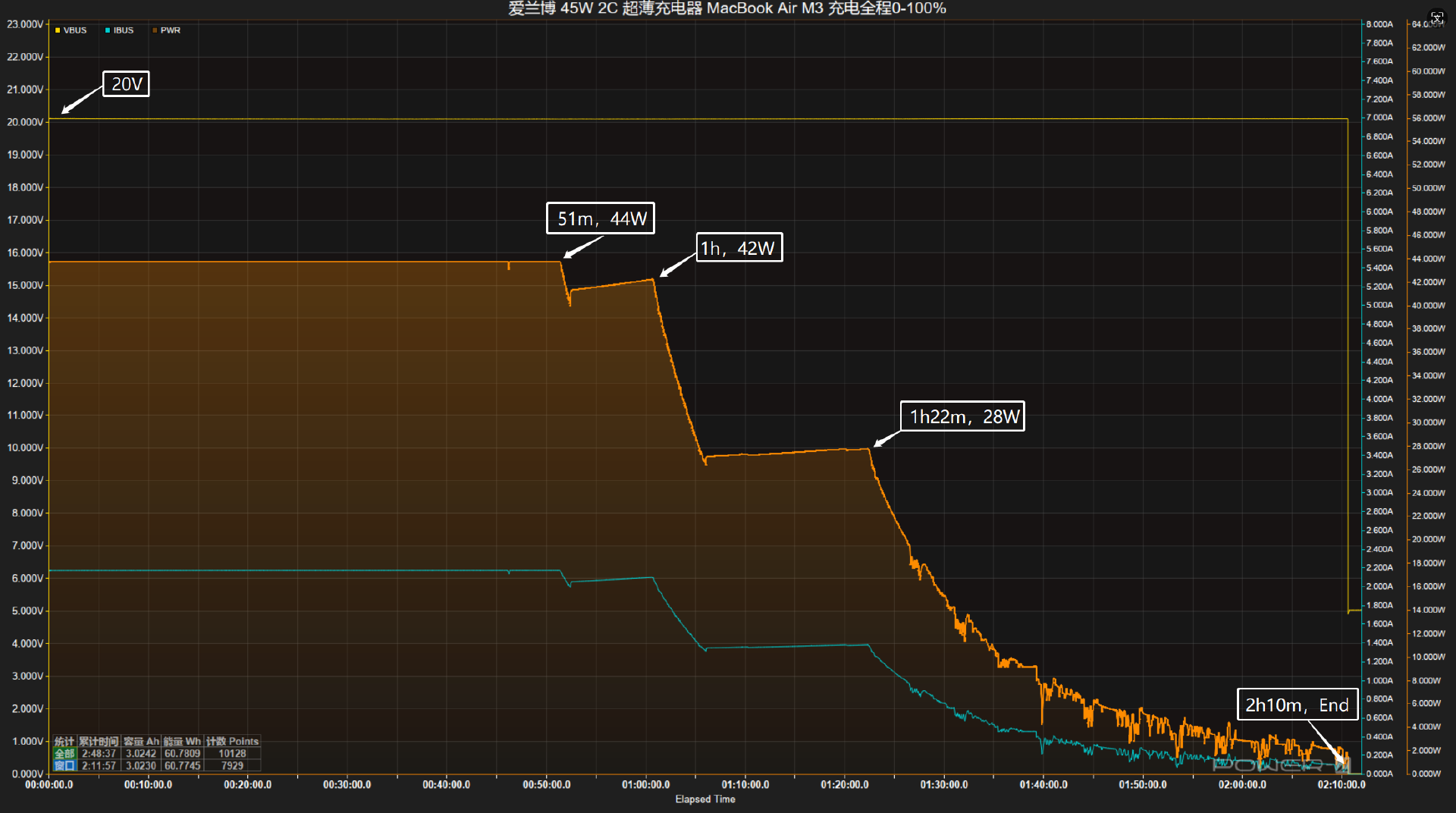The width and height of the screenshot is (1456, 813).
Task: Click the 0.000W power axis label
Action: click(x=1426, y=774)
